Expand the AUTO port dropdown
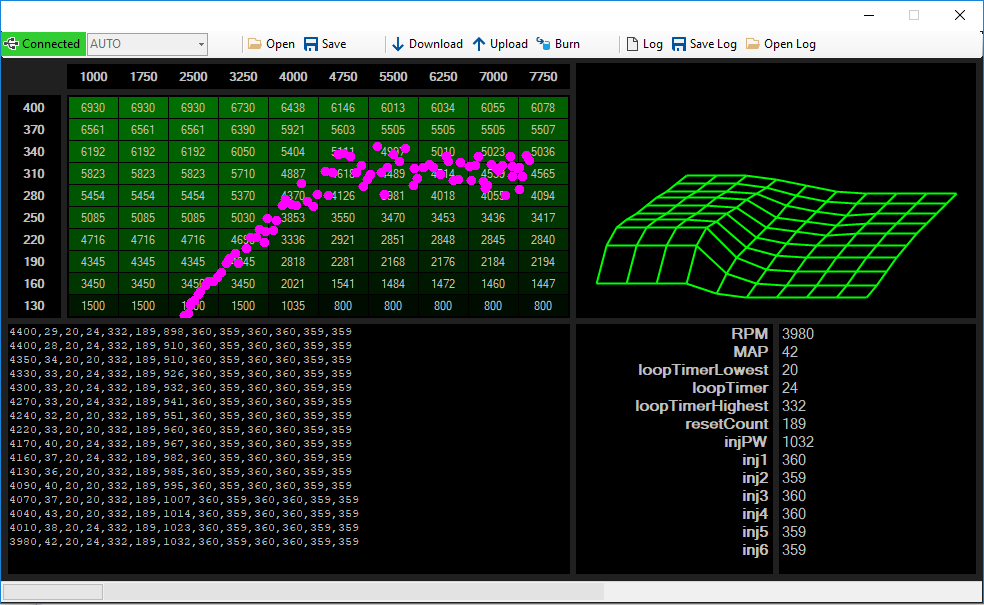 pos(201,45)
